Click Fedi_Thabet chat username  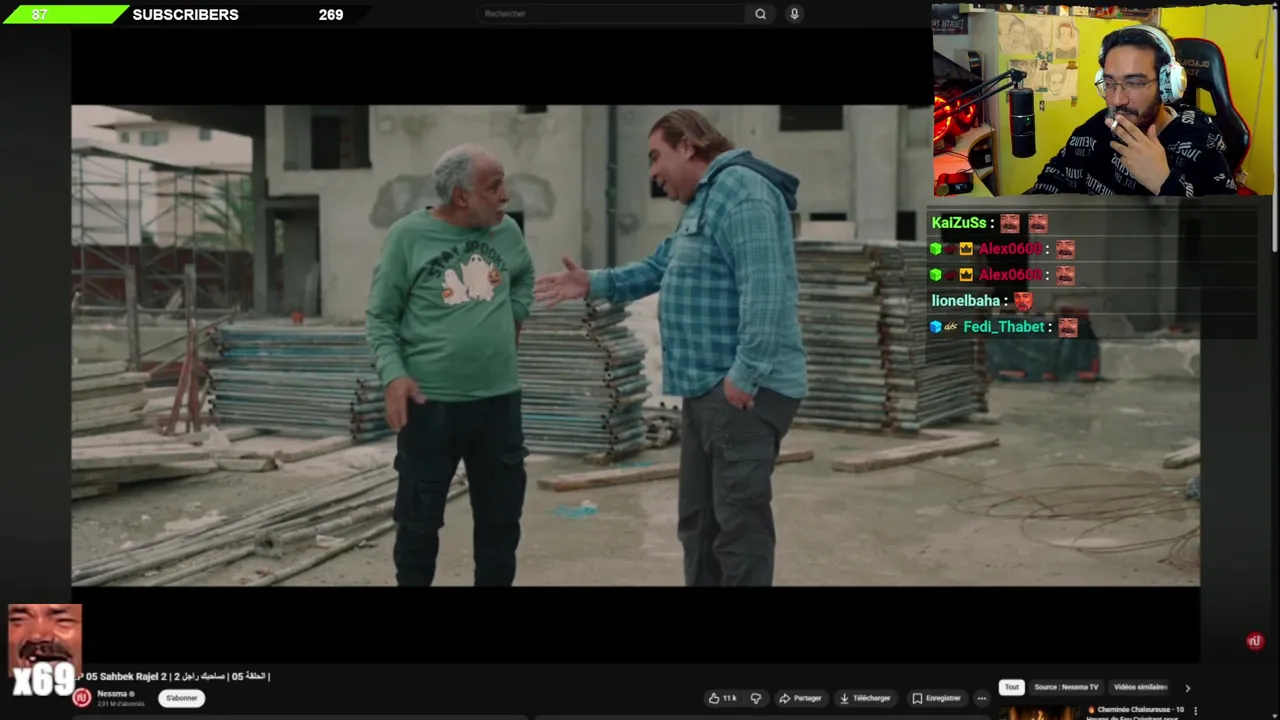click(x=1004, y=327)
